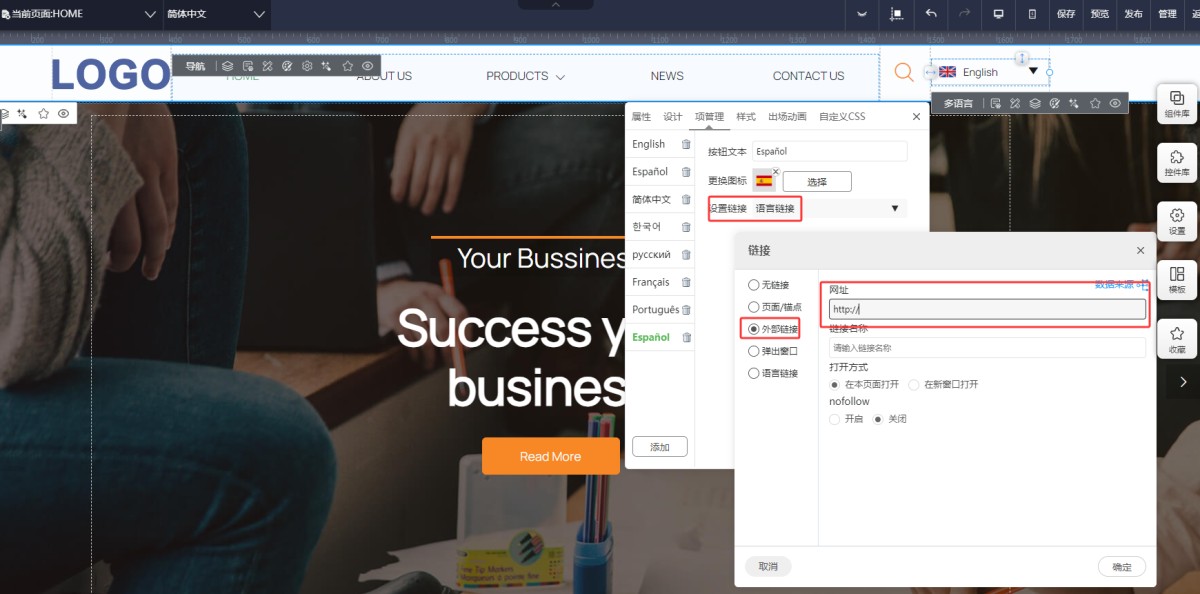Open the 简体中文 language dropdown
Screen dimensions: 1200x594
pos(259,14)
